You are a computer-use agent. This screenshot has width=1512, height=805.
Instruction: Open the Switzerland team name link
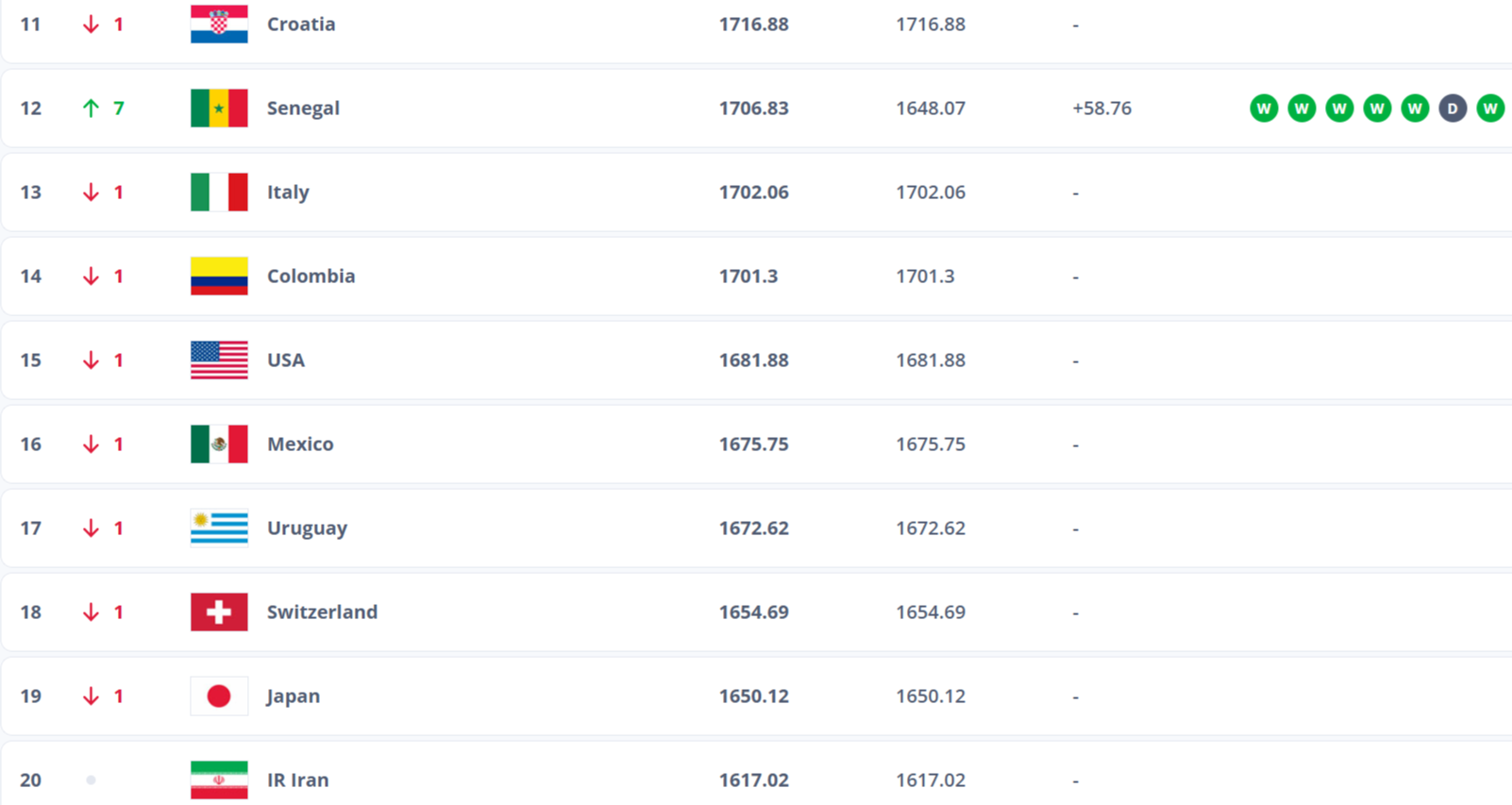(322, 612)
